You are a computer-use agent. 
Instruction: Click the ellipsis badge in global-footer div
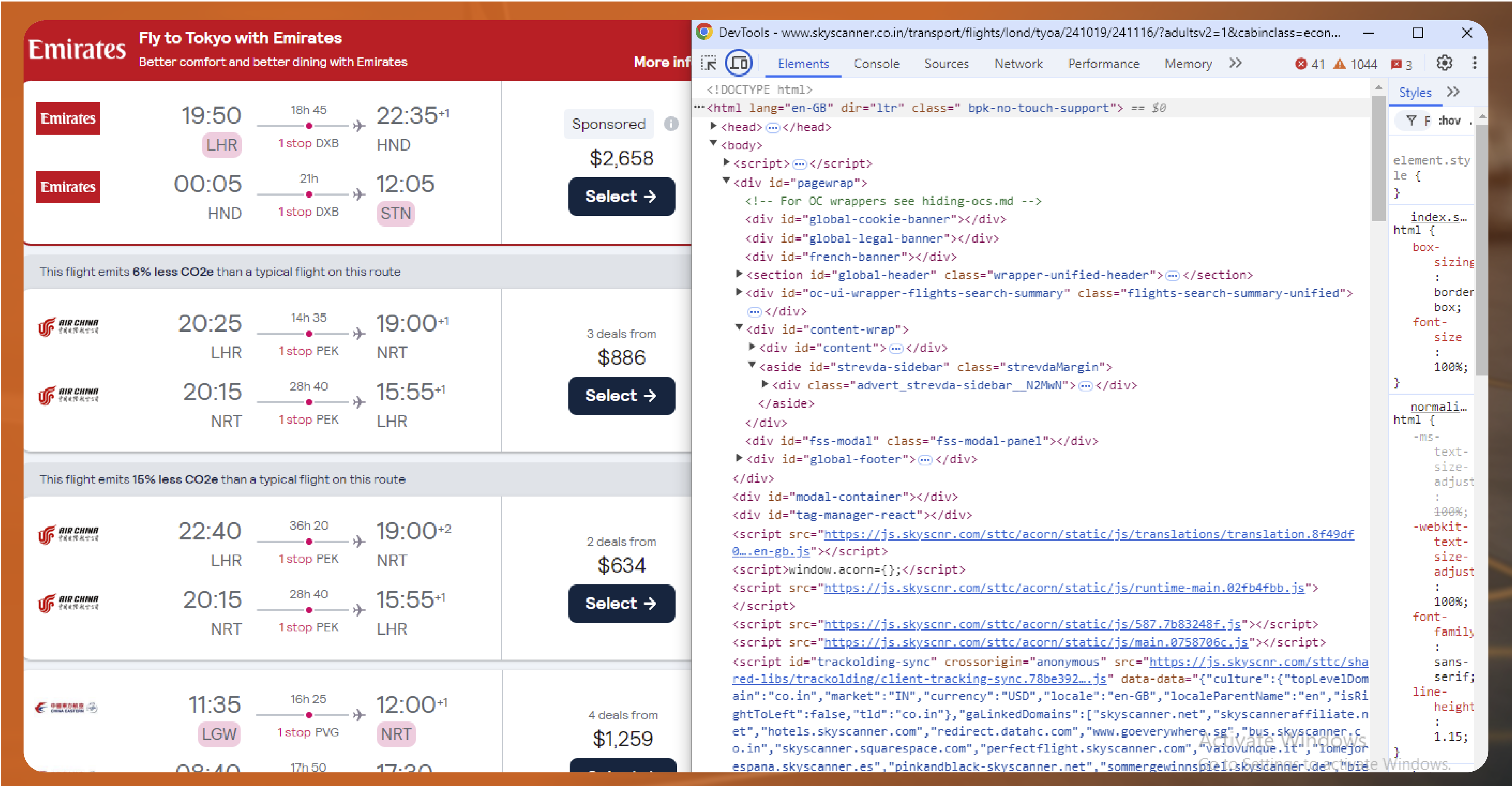(x=925, y=460)
